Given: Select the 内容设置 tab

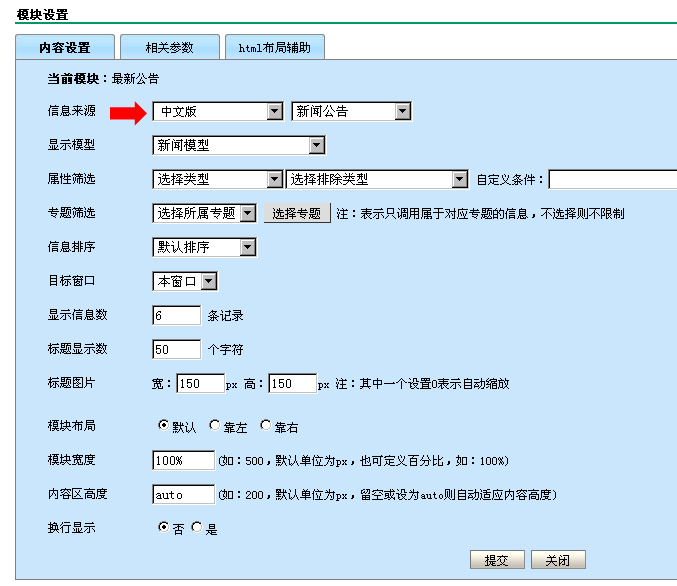Looking at the screenshot, I should [x=65, y=47].
